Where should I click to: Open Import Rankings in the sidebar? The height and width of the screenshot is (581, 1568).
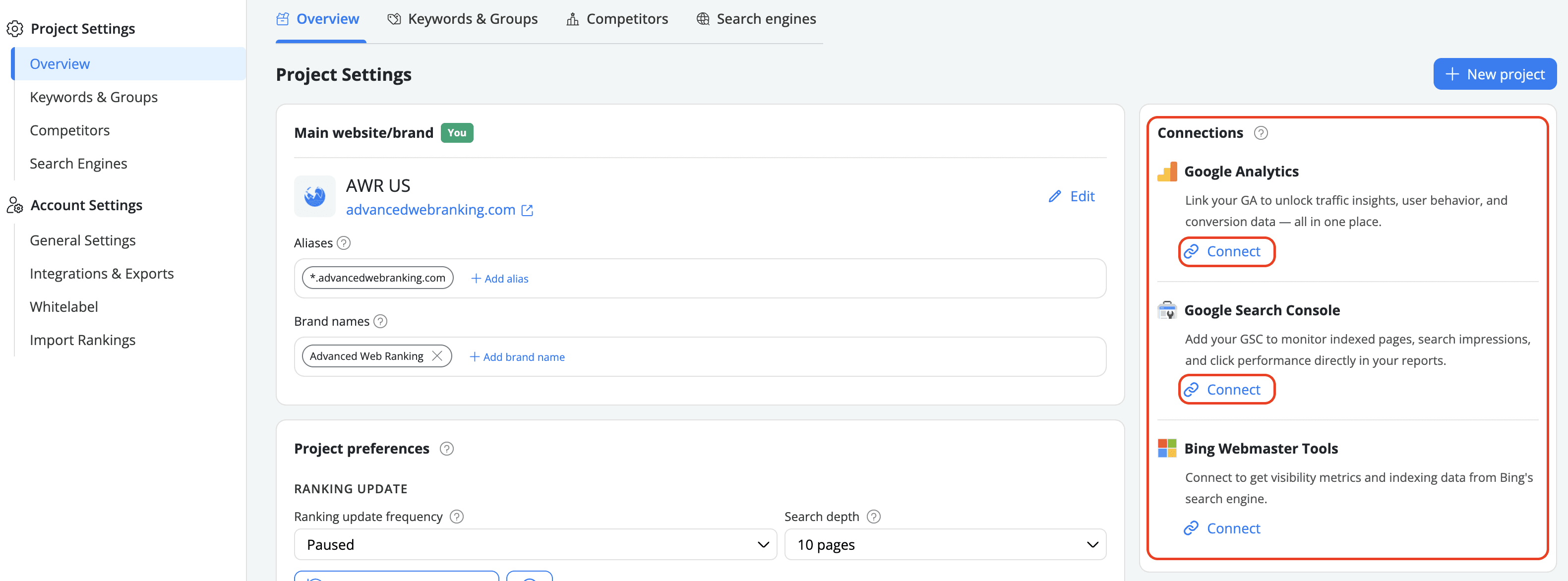coord(83,340)
